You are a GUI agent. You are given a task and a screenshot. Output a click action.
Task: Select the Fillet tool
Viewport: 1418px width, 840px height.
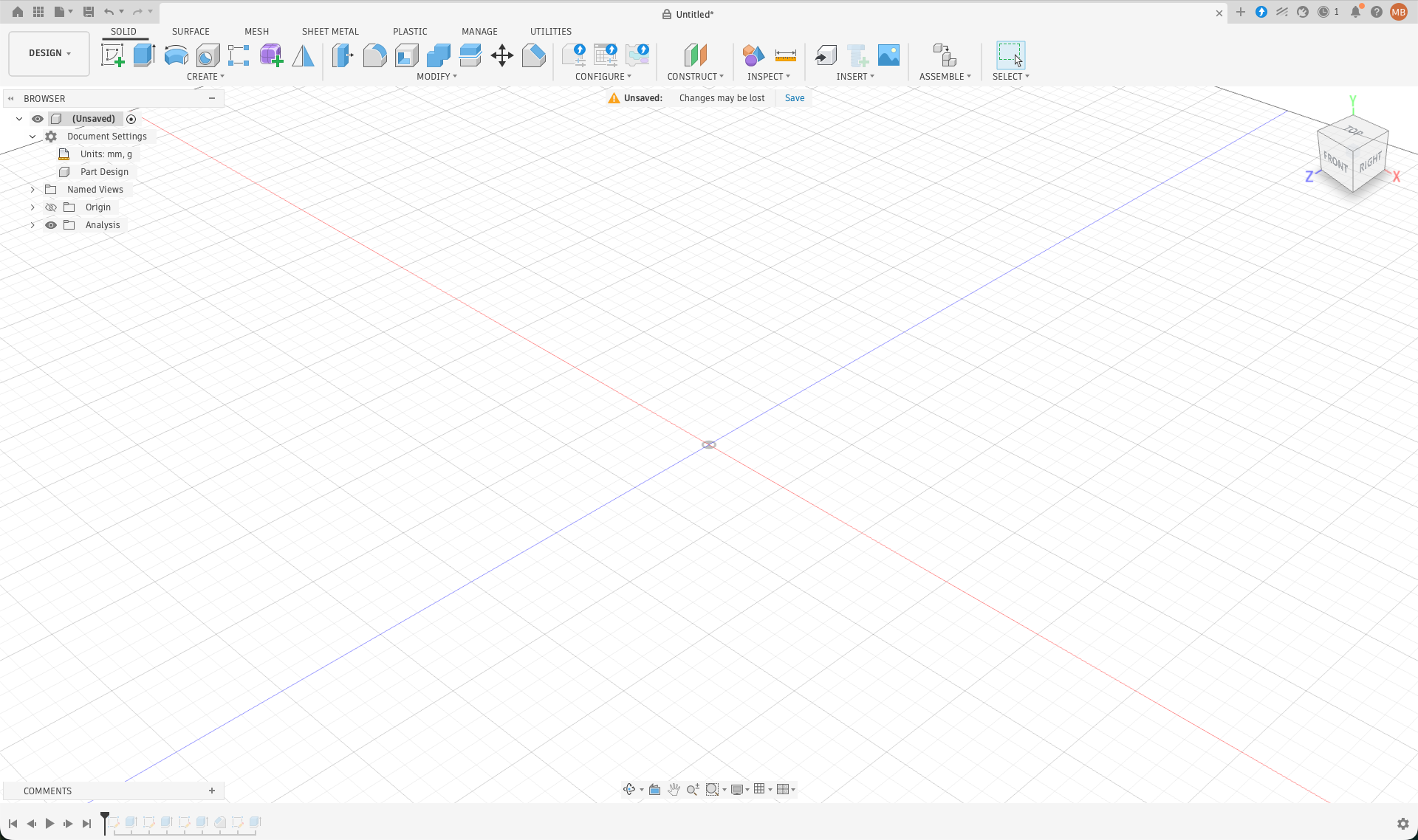pyautogui.click(x=374, y=55)
